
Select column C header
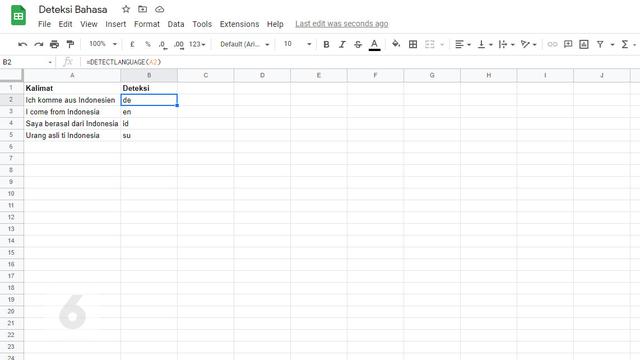[x=206, y=76]
